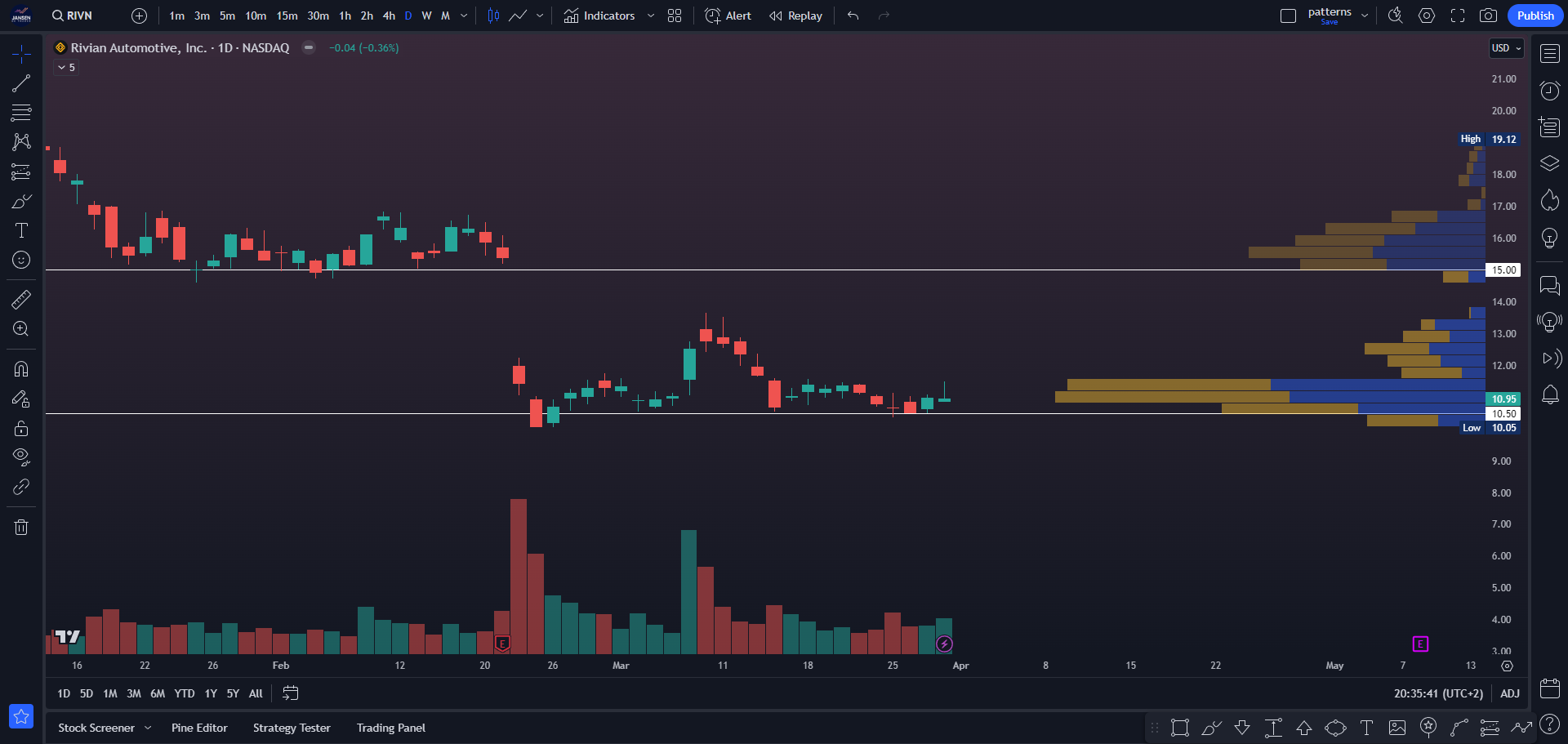
Task: Open the notifications bell icon
Action: [x=1550, y=395]
